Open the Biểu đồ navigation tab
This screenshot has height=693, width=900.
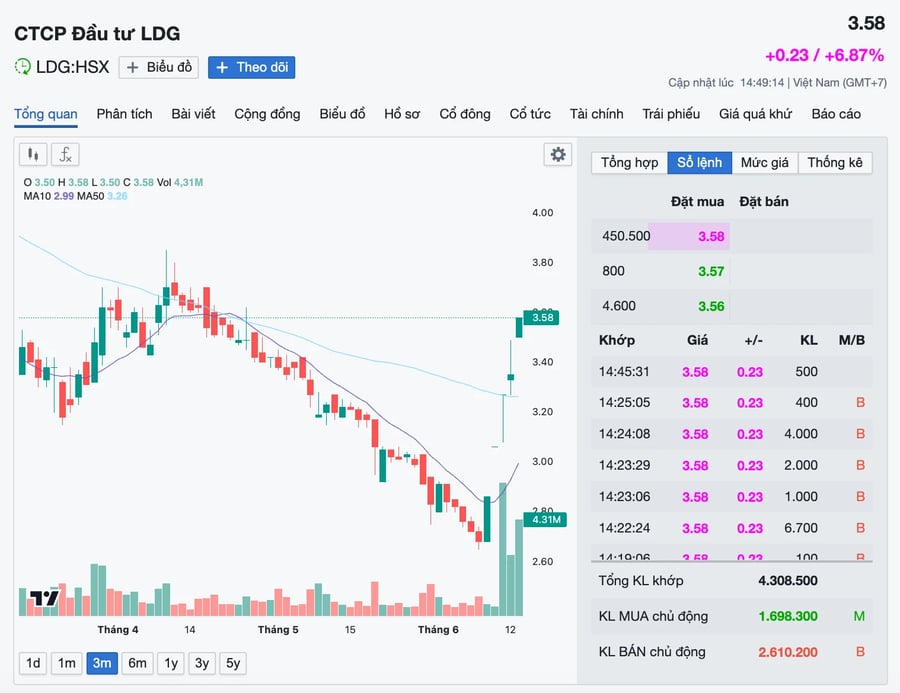(343, 114)
